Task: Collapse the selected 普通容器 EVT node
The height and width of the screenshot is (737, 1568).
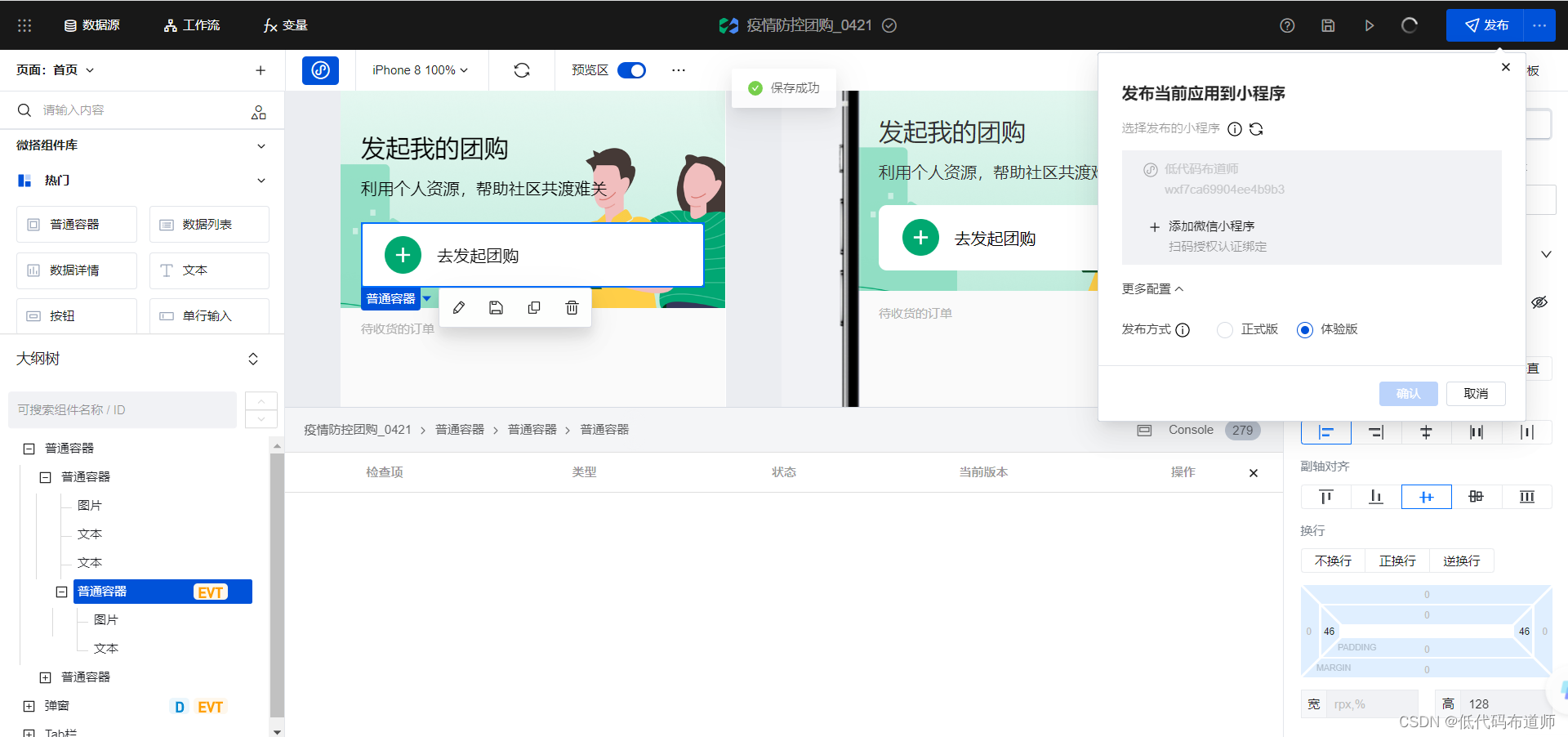Action: [61, 592]
